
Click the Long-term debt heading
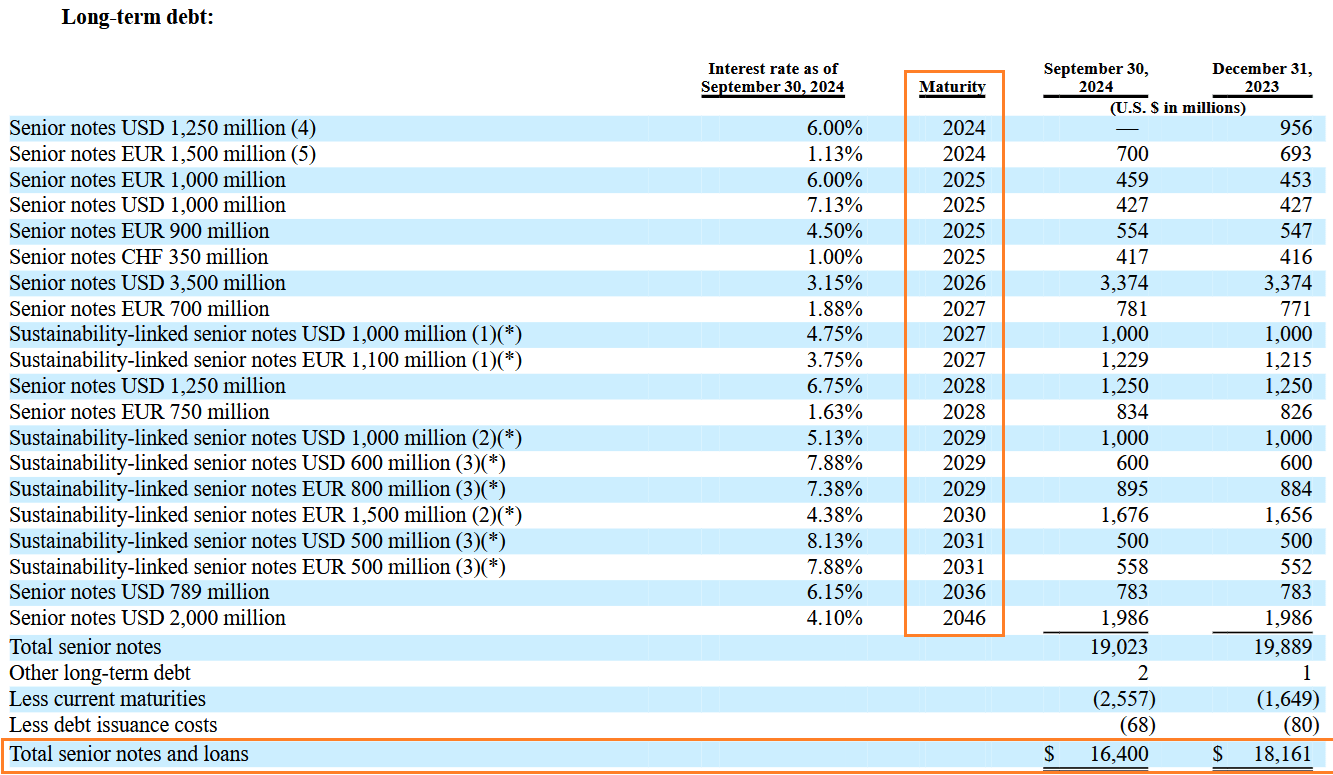coord(138,17)
